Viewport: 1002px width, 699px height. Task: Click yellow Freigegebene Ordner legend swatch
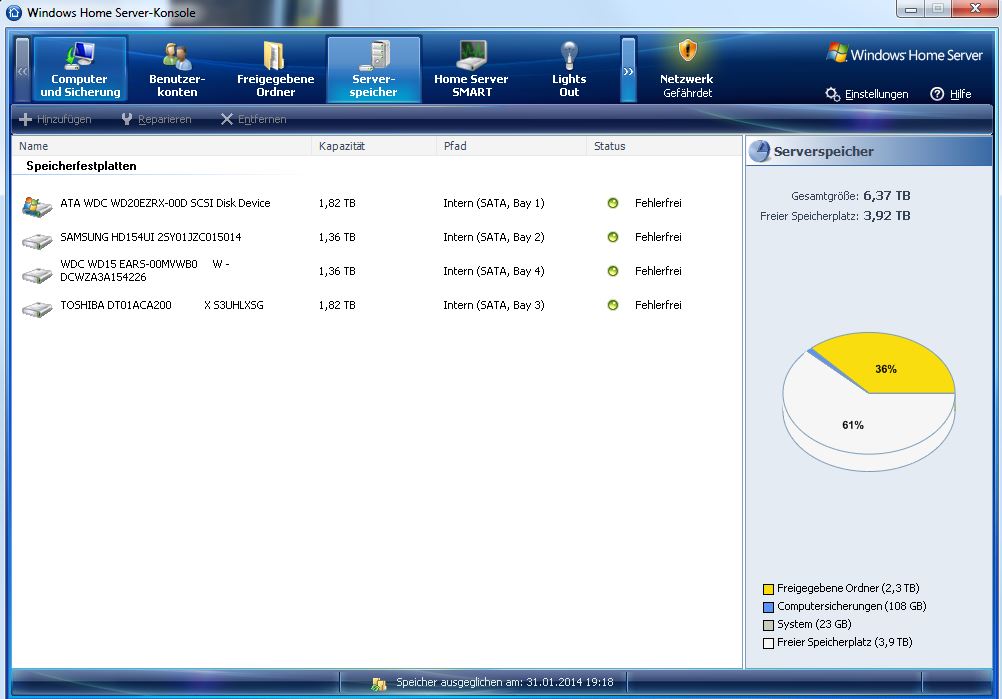(x=768, y=589)
